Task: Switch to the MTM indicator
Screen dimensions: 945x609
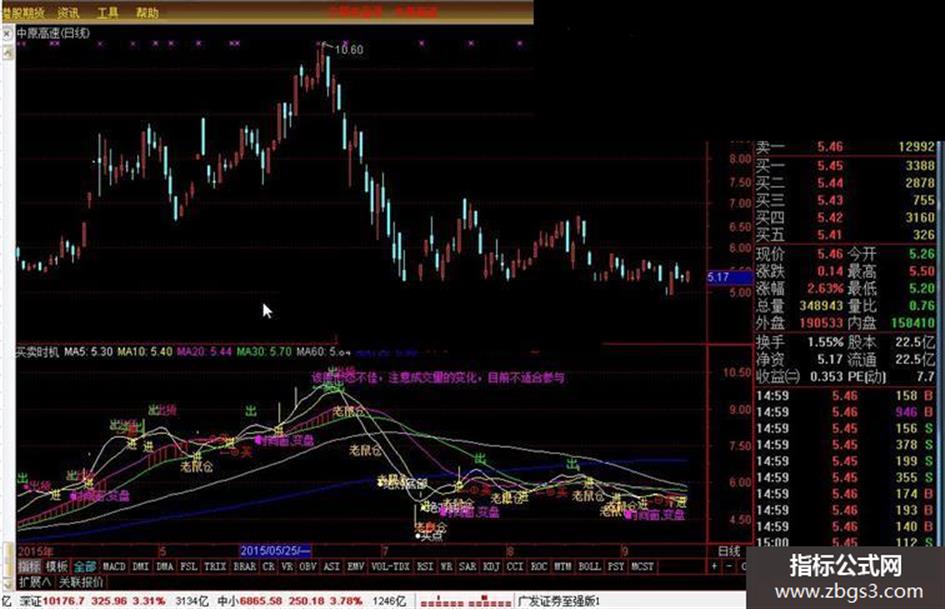Action: [563, 567]
